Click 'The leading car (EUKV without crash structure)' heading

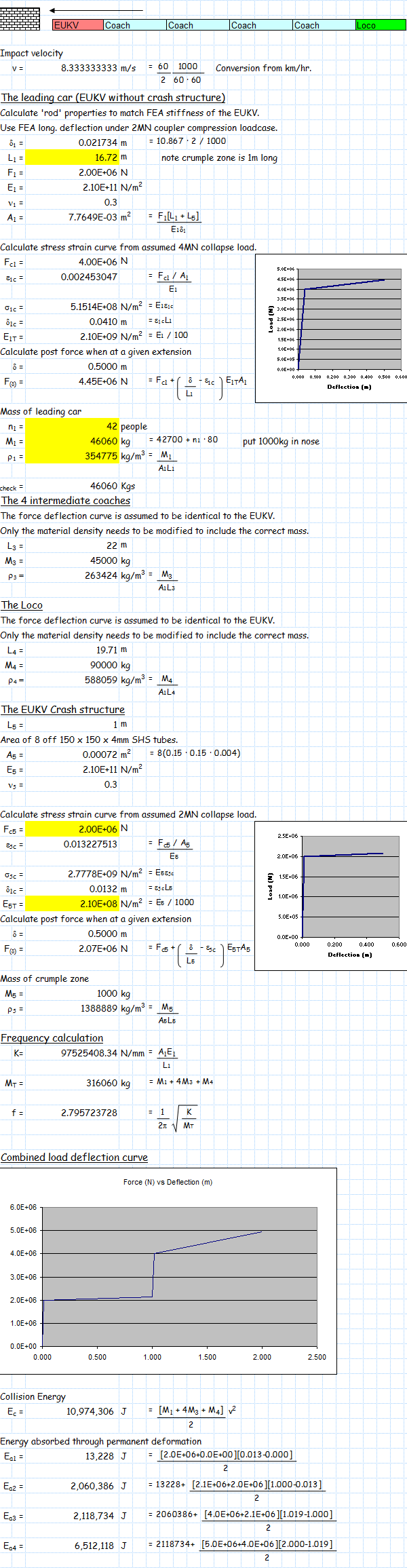tap(113, 98)
